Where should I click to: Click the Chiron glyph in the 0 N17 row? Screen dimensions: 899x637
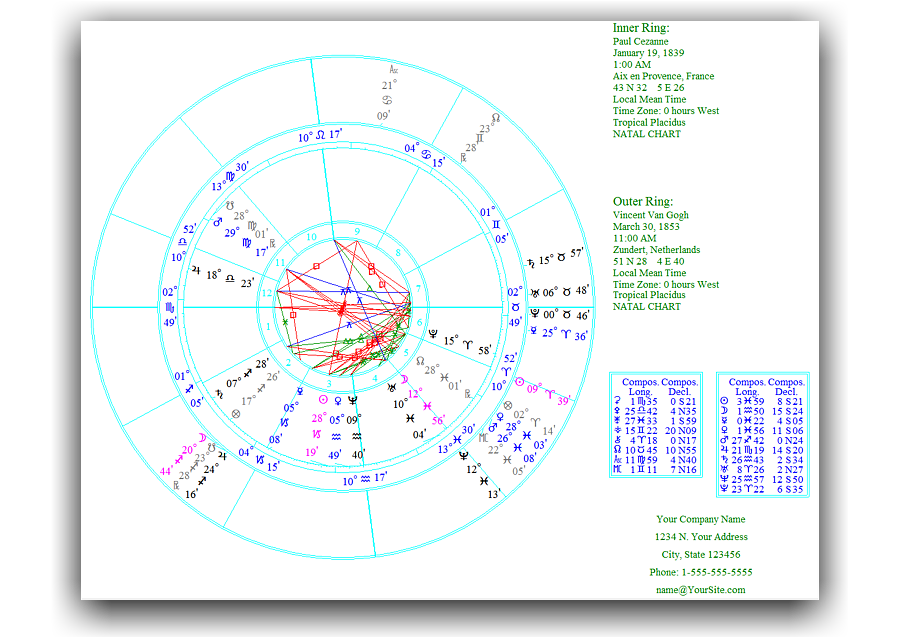pos(617,440)
